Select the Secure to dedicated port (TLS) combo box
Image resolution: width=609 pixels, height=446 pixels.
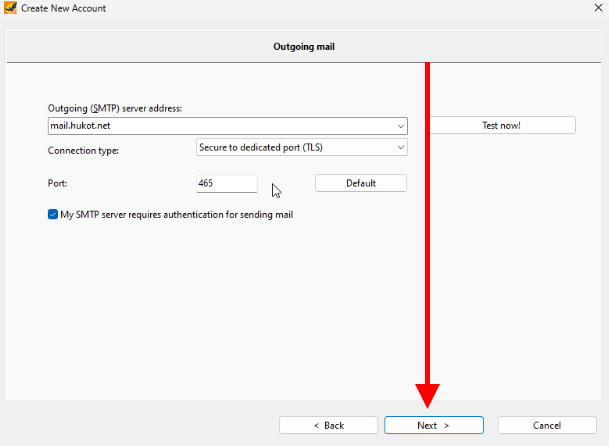[x=295, y=148]
